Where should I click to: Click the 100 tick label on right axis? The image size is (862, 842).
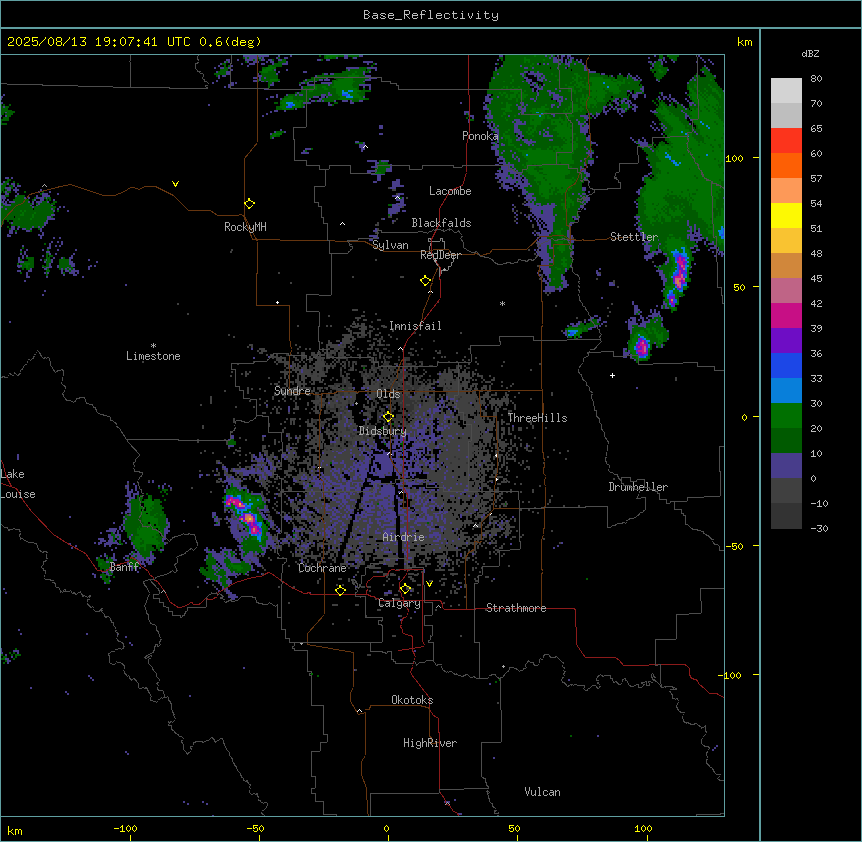point(734,158)
